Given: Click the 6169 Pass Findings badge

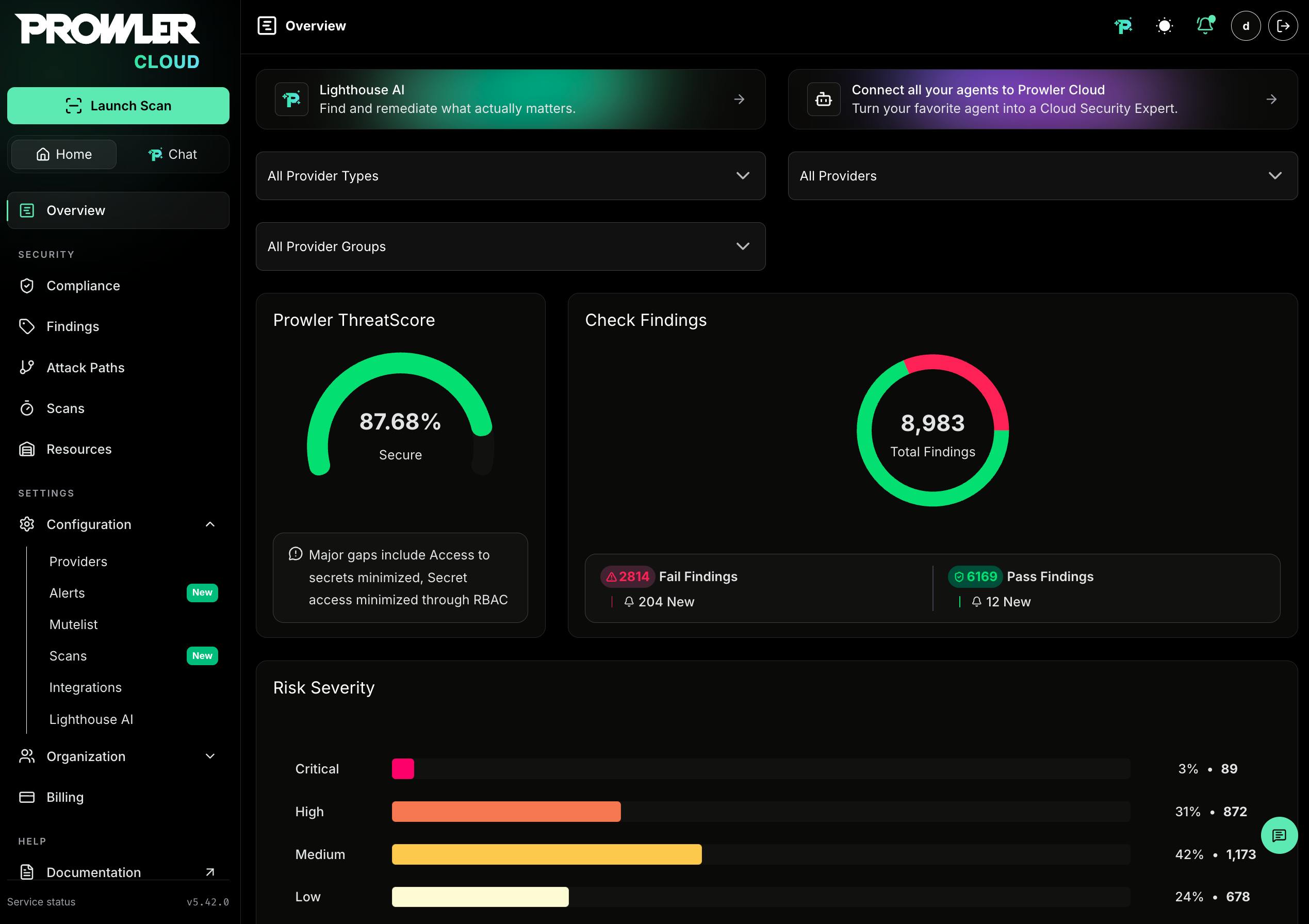Looking at the screenshot, I should point(975,577).
